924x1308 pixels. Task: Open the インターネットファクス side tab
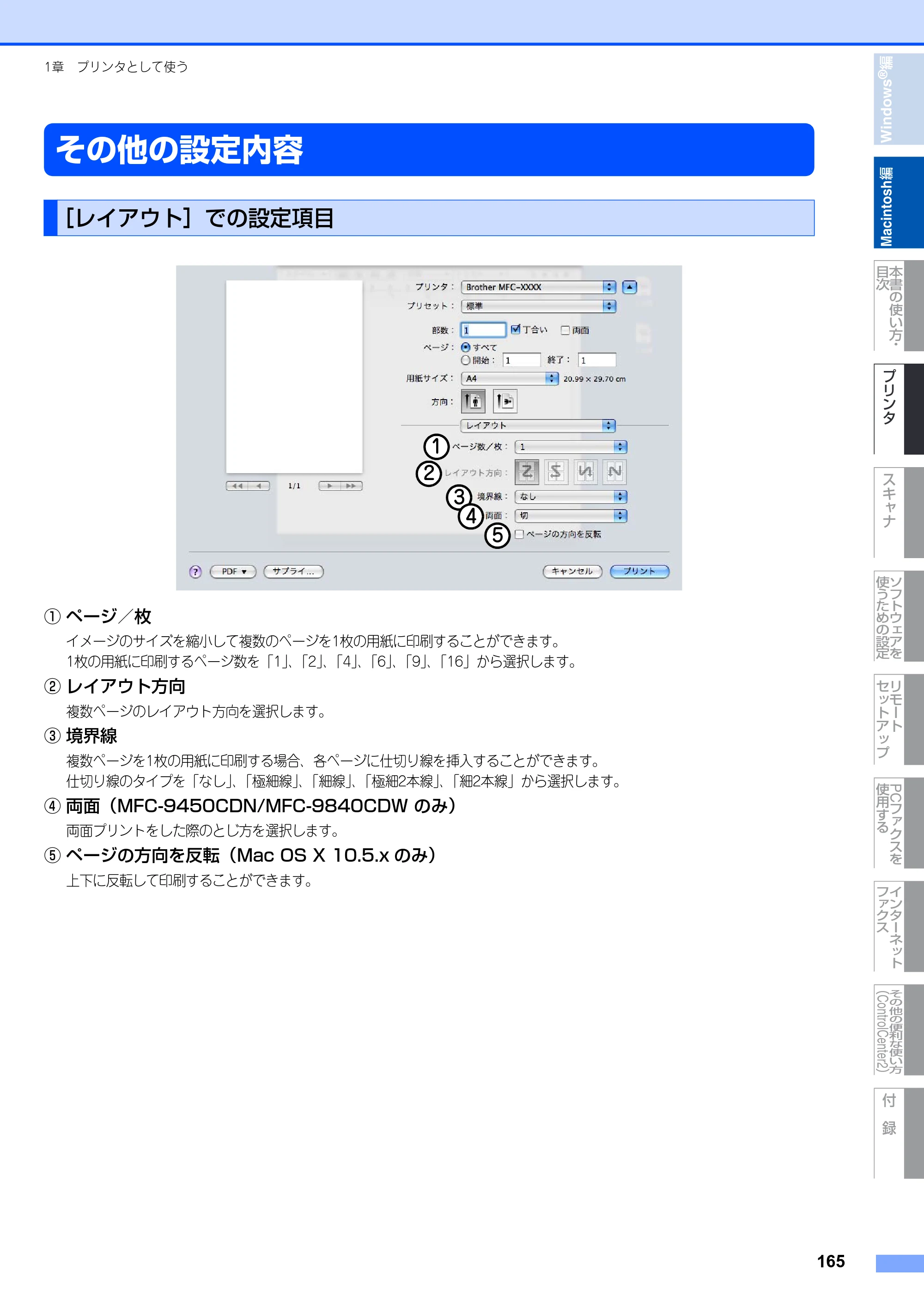click(899, 926)
